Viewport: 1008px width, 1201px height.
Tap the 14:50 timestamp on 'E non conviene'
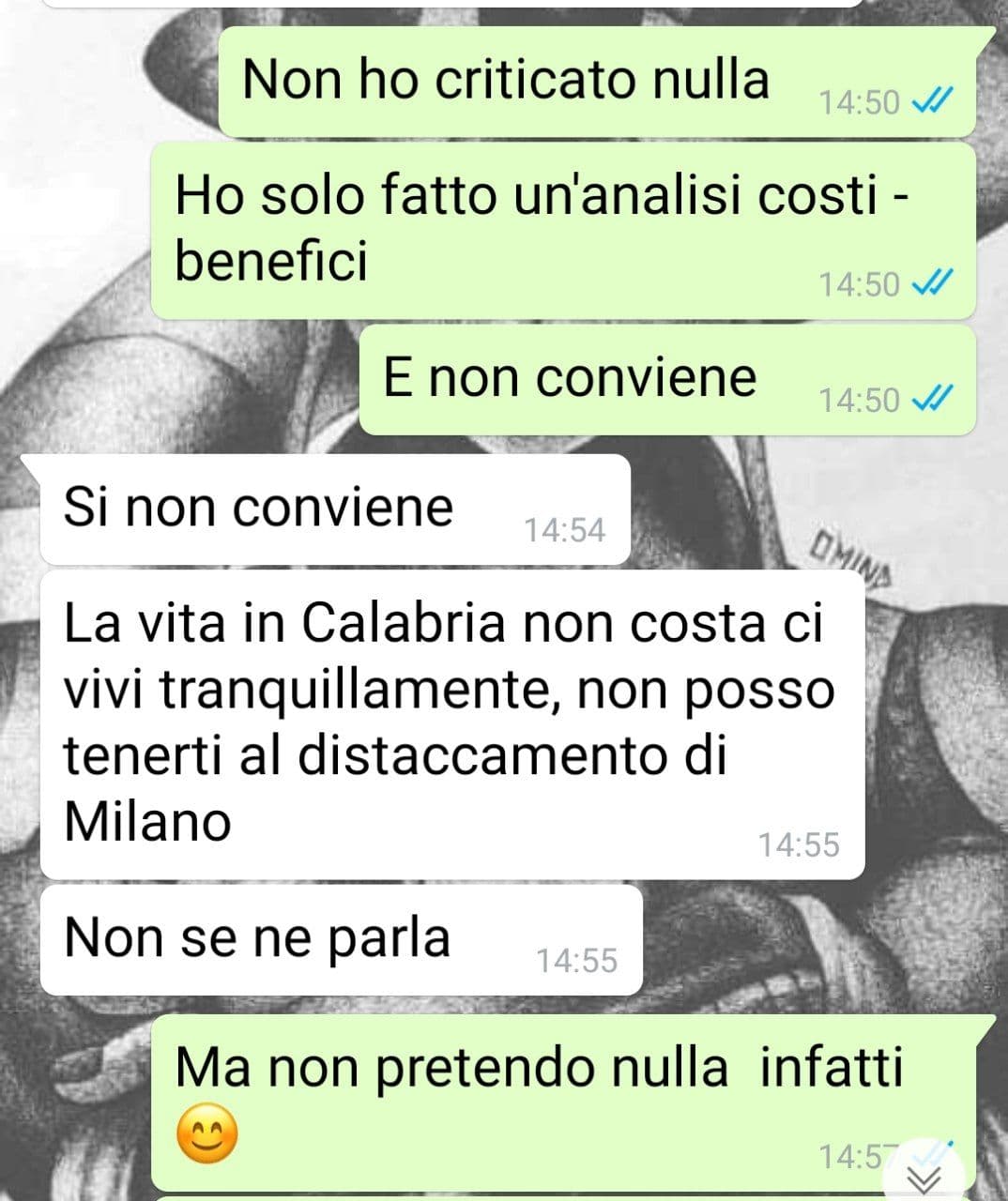(x=859, y=400)
